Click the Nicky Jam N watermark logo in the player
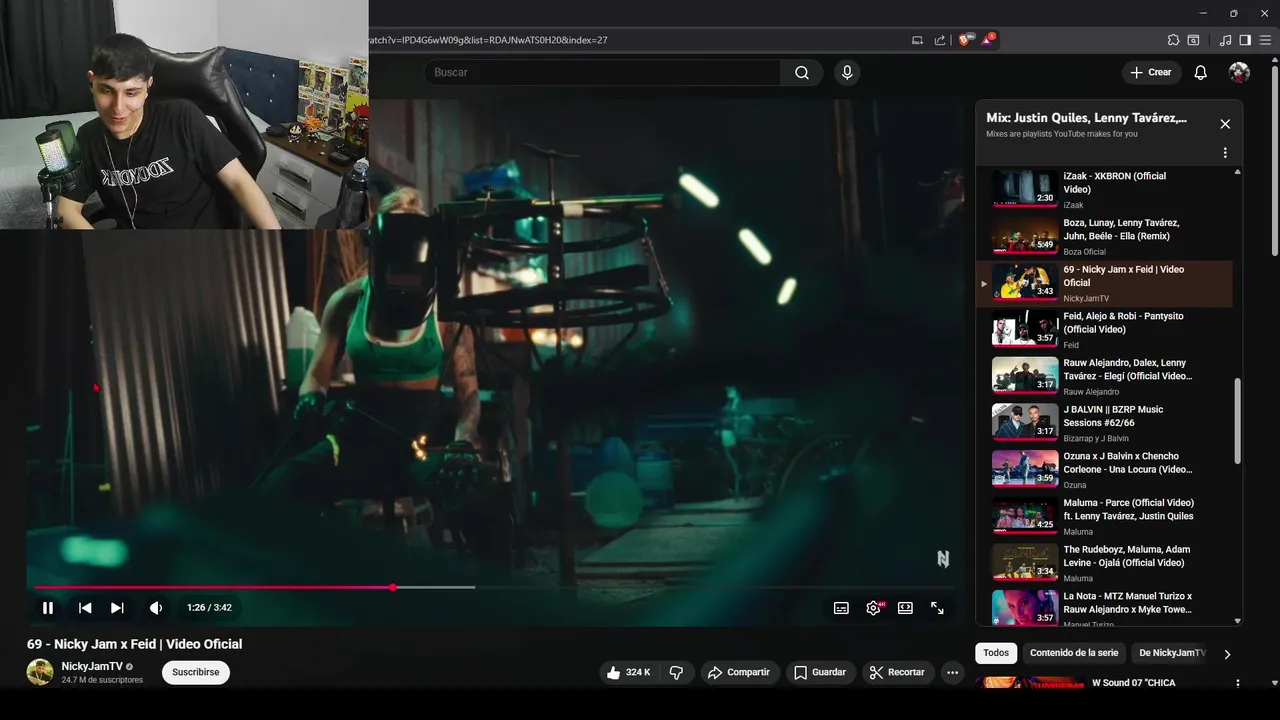Screen dimensions: 1280x720 [x=943, y=559]
